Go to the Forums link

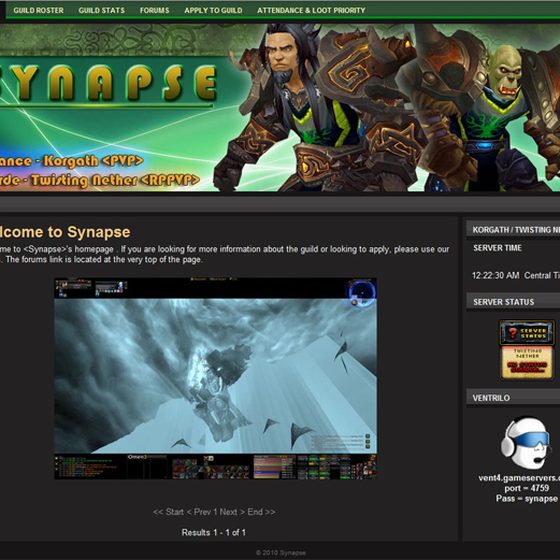tap(154, 10)
